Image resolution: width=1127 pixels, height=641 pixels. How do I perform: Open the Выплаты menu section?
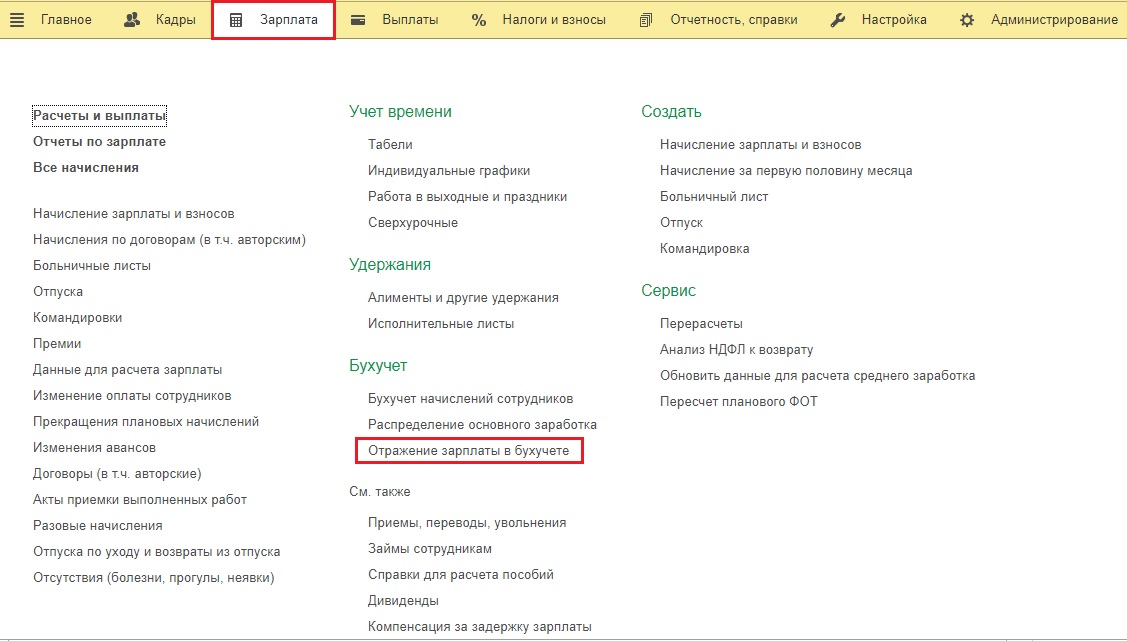410,20
